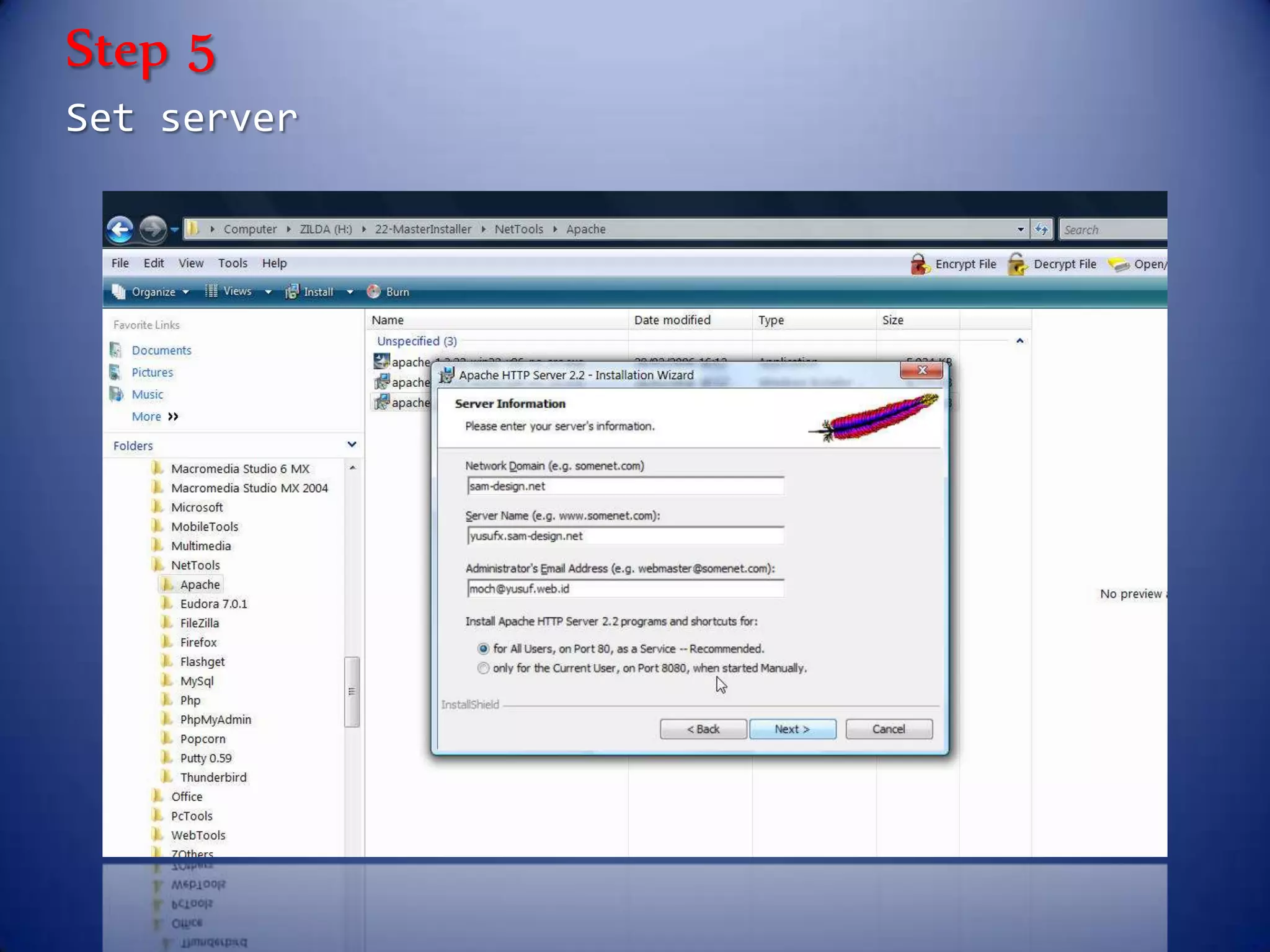Click the third apache file icon

coord(381,402)
